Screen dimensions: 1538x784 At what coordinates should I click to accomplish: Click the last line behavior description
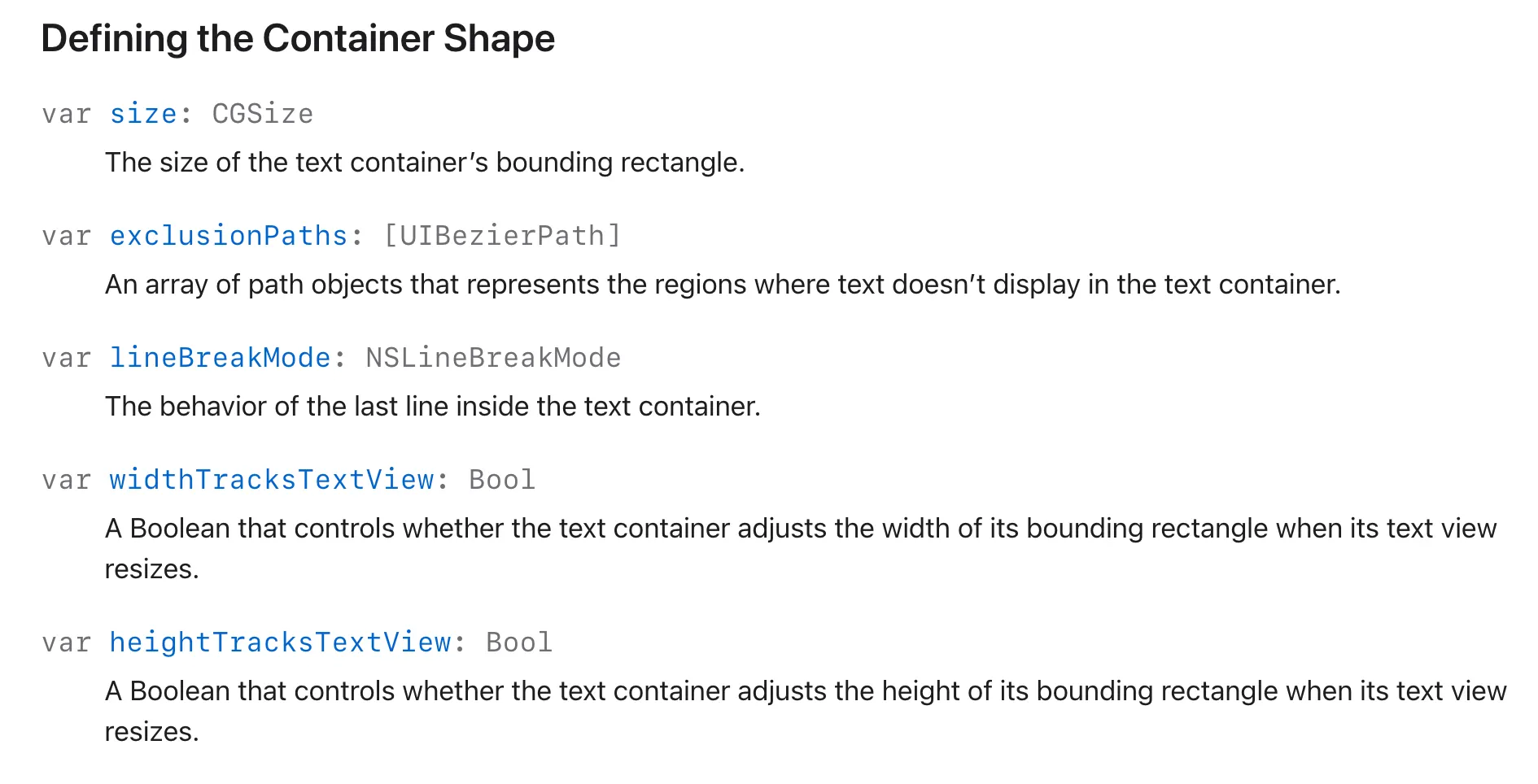[432, 407]
